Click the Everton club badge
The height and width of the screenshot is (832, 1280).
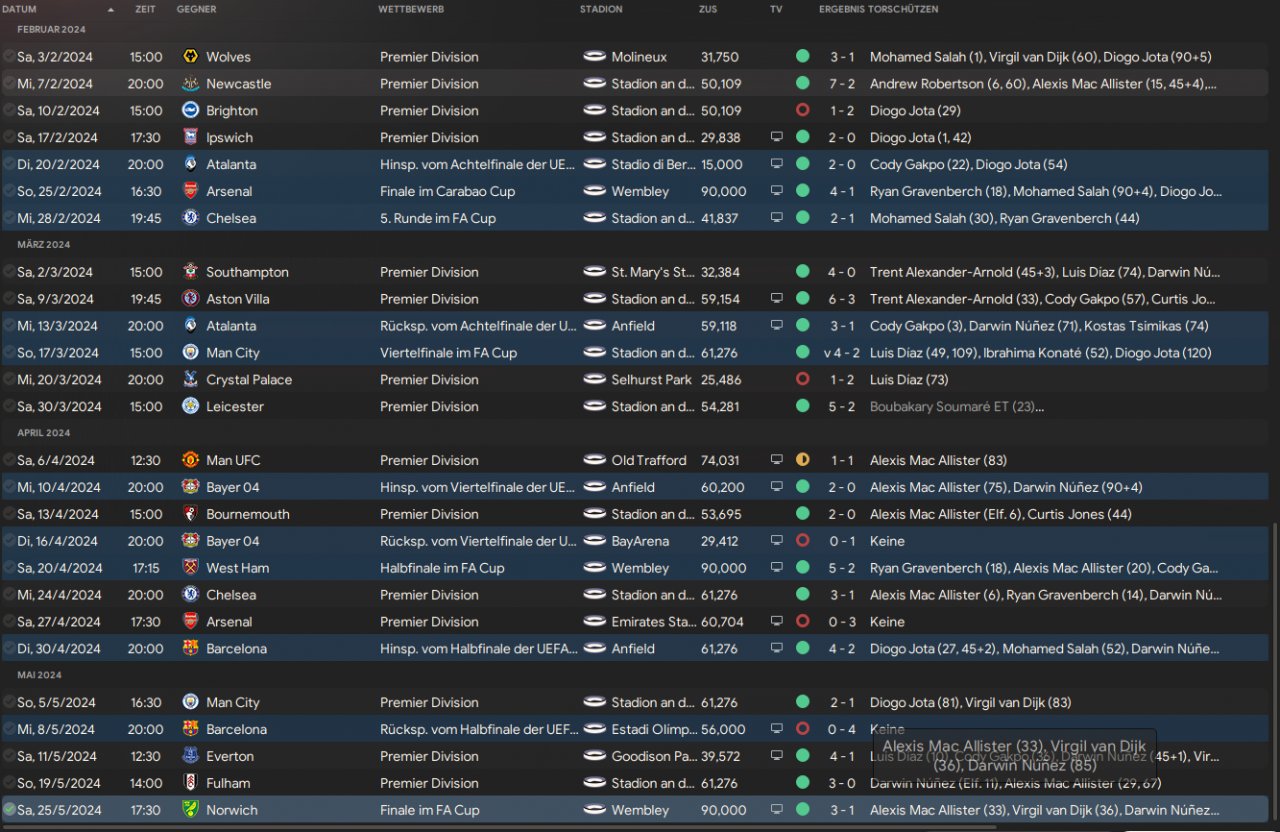pos(190,757)
